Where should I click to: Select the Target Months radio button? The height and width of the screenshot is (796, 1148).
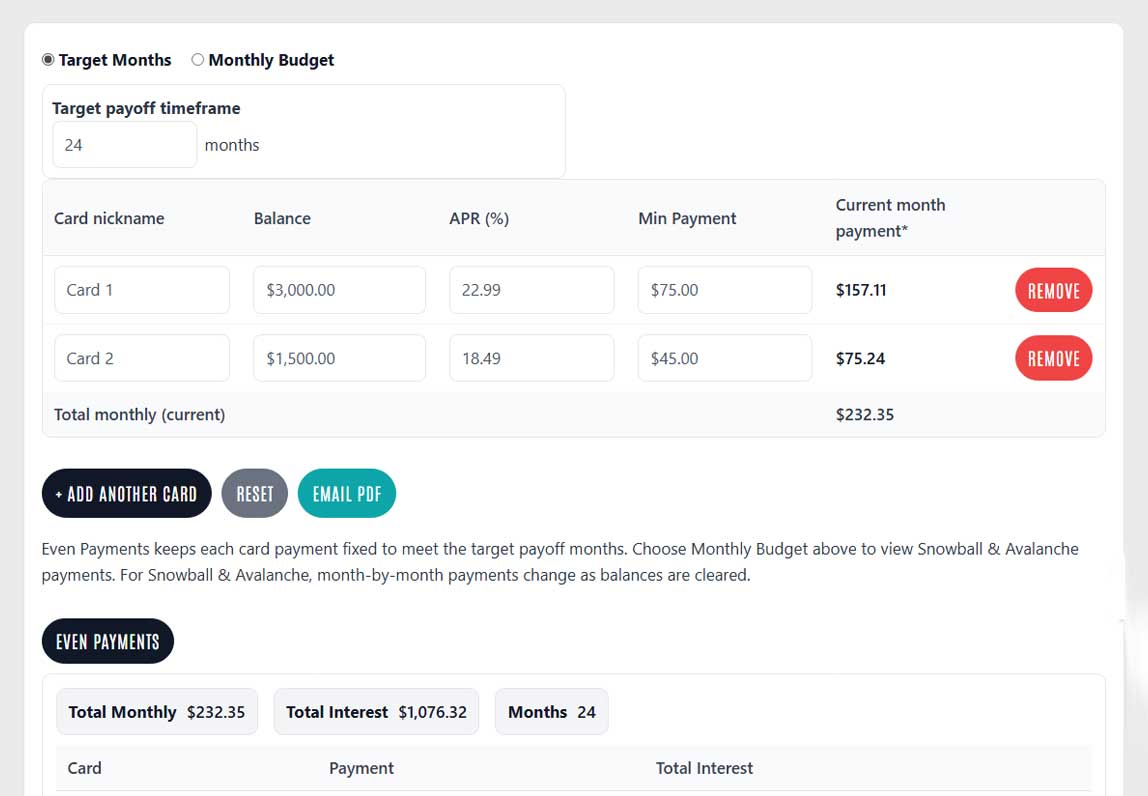[x=47, y=59]
